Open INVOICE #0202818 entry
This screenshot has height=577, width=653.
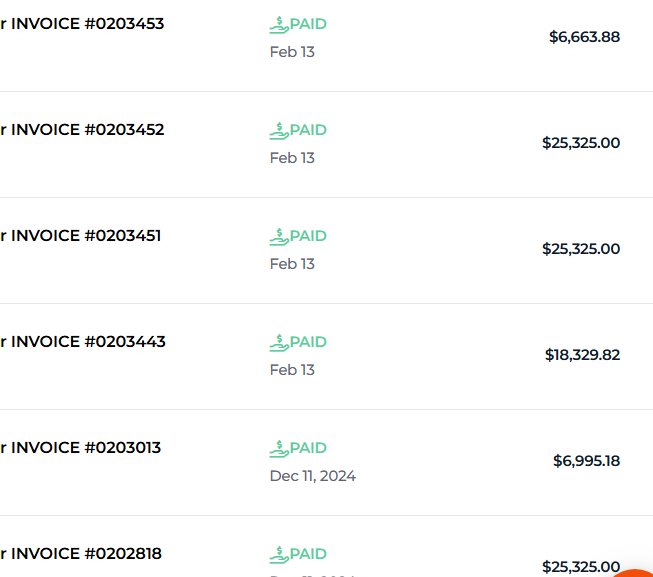pos(82,554)
